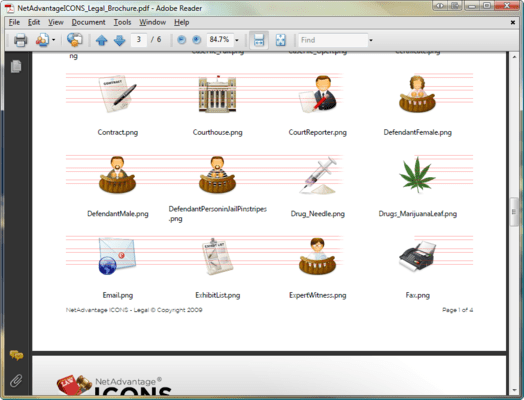The width and height of the screenshot is (524, 400).
Task: Click the zoom in plus button
Action: click(196, 40)
